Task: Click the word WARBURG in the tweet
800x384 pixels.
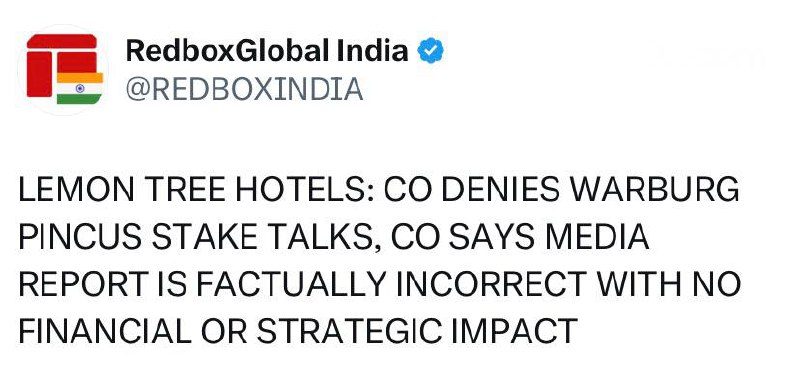Action: coord(655,190)
